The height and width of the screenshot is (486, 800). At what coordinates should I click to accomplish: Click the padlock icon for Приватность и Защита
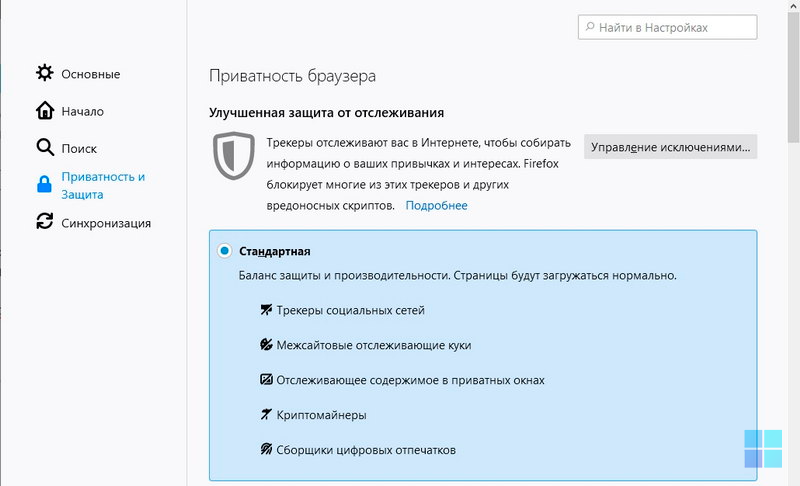point(45,185)
